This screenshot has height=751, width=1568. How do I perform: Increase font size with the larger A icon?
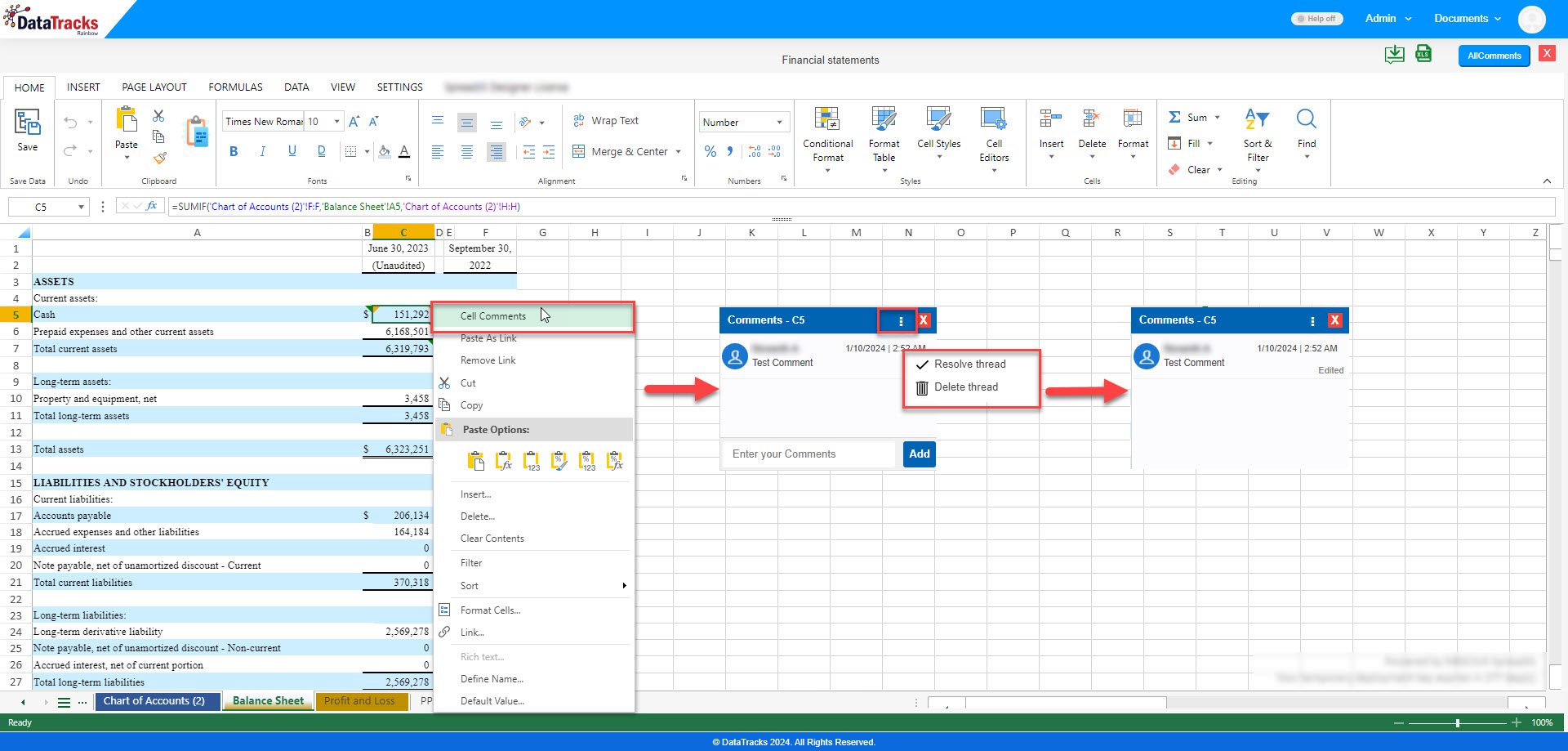(x=354, y=122)
